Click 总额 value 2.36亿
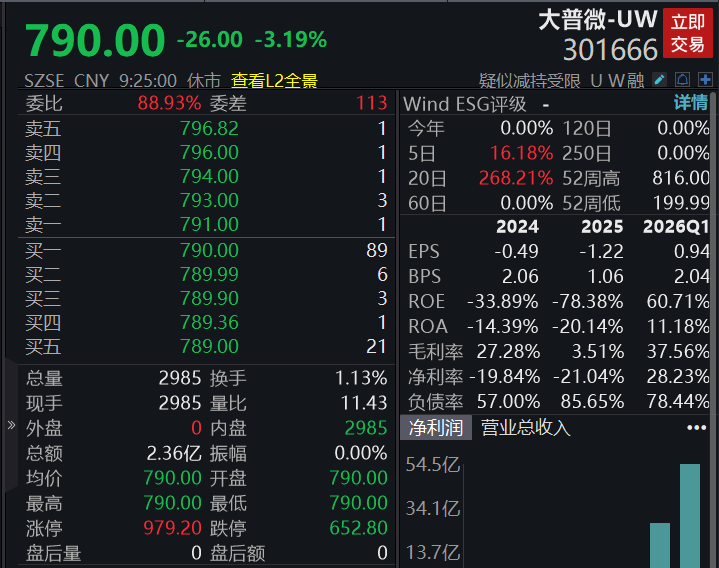This screenshot has height=568, width=719. 174,453
